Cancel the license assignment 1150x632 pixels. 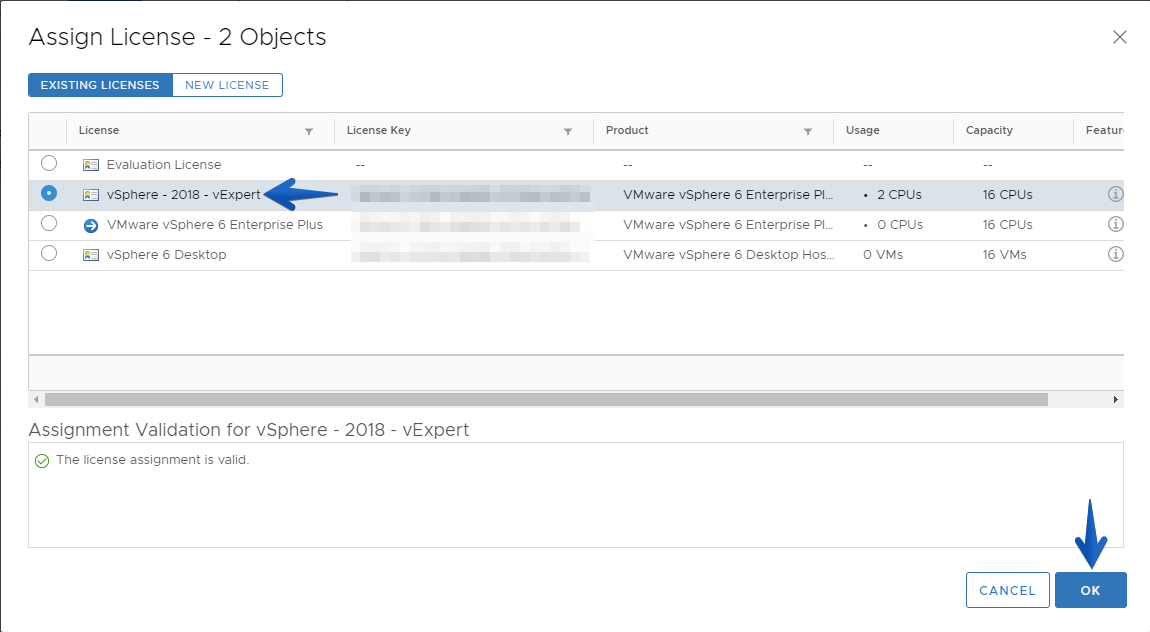[1008, 590]
